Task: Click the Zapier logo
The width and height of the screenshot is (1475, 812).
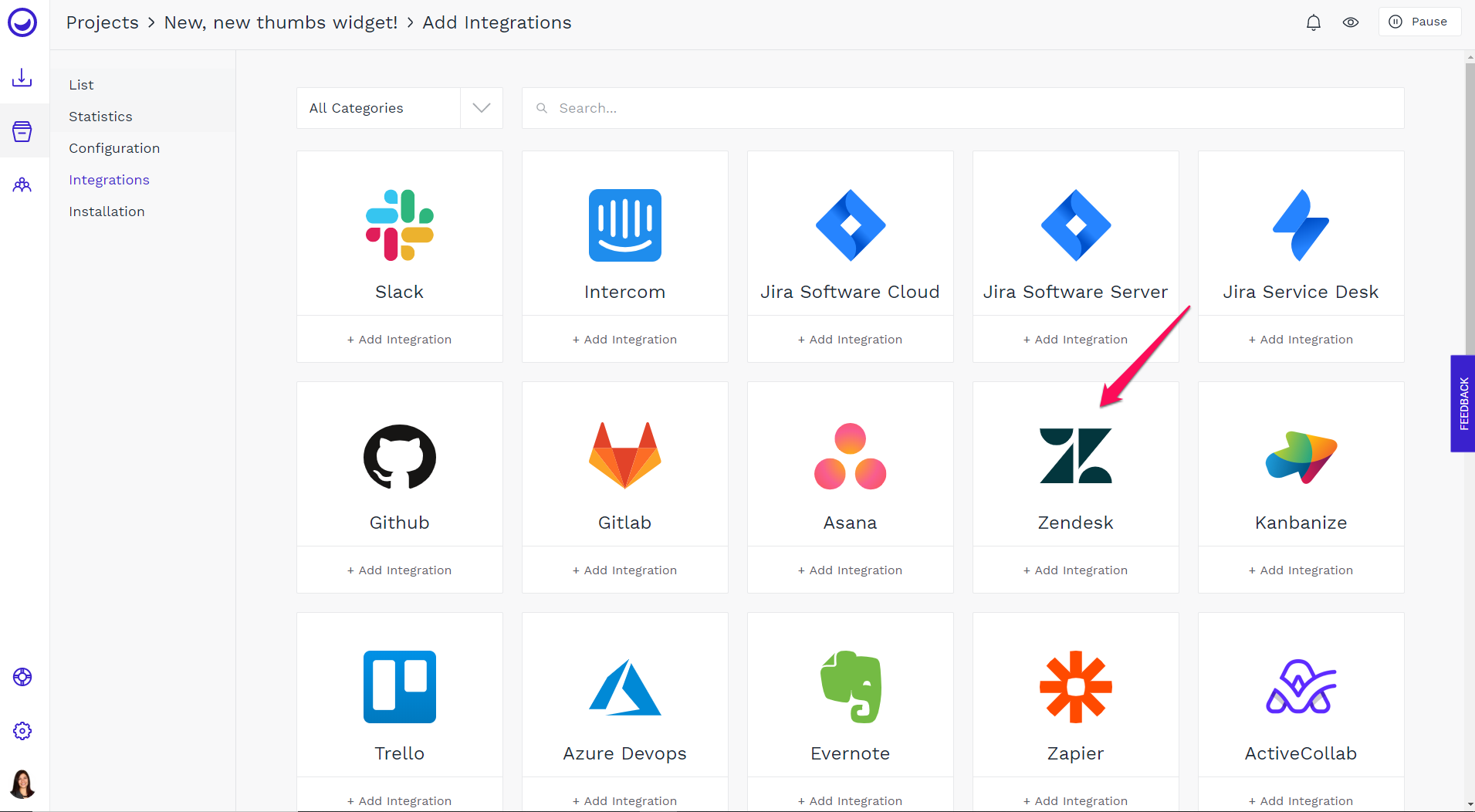Action: click(x=1076, y=687)
